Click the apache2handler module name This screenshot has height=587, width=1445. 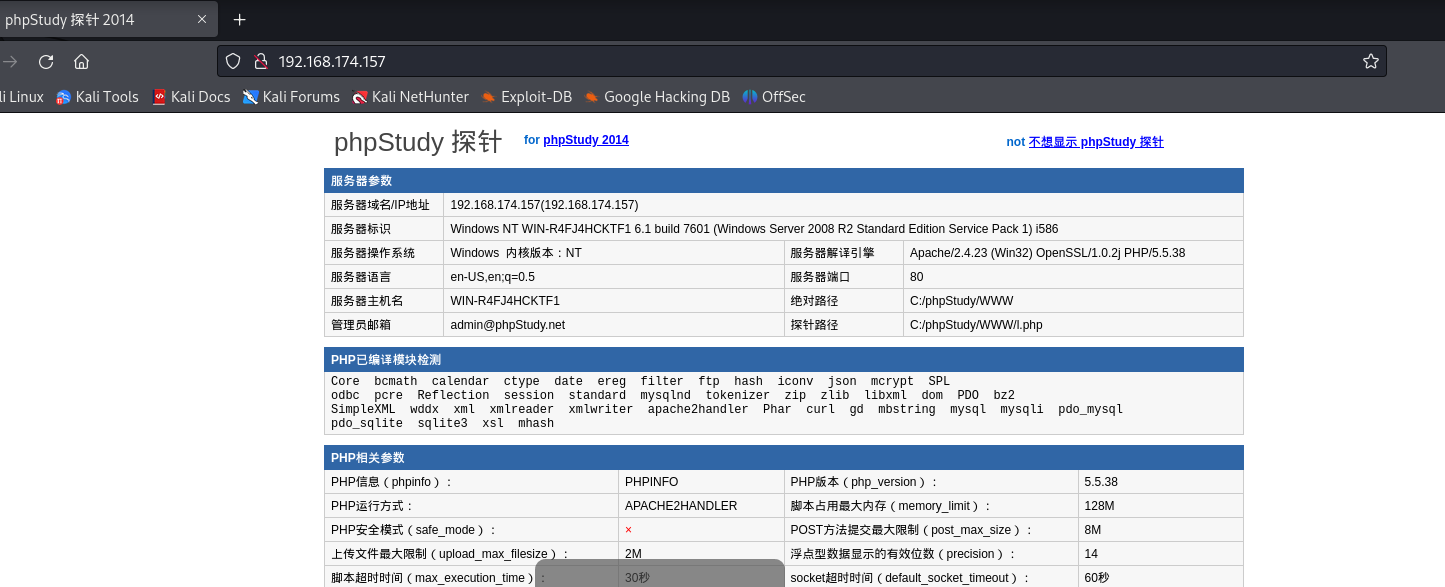(x=697, y=409)
